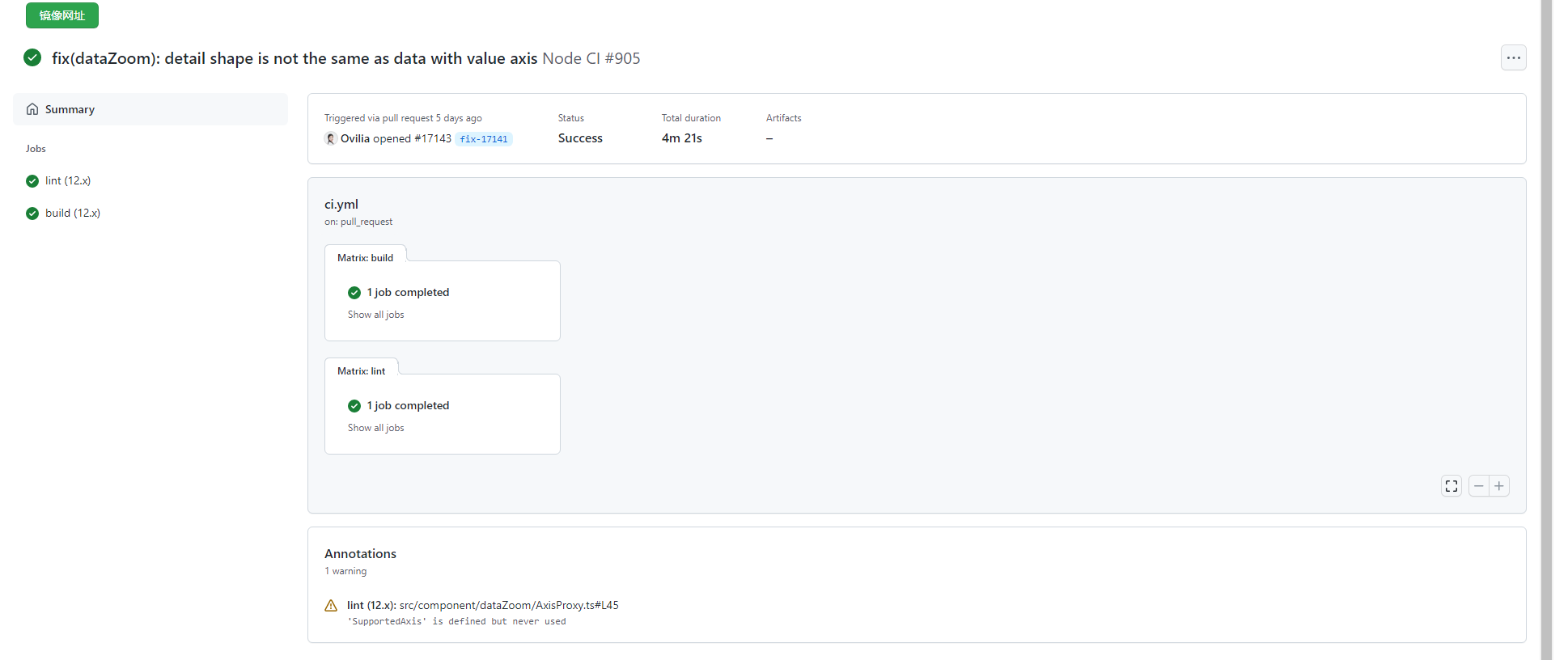Open the Summary tab in sidebar
The width and height of the screenshot is (1568, 660).
click(x=150, y=109)
